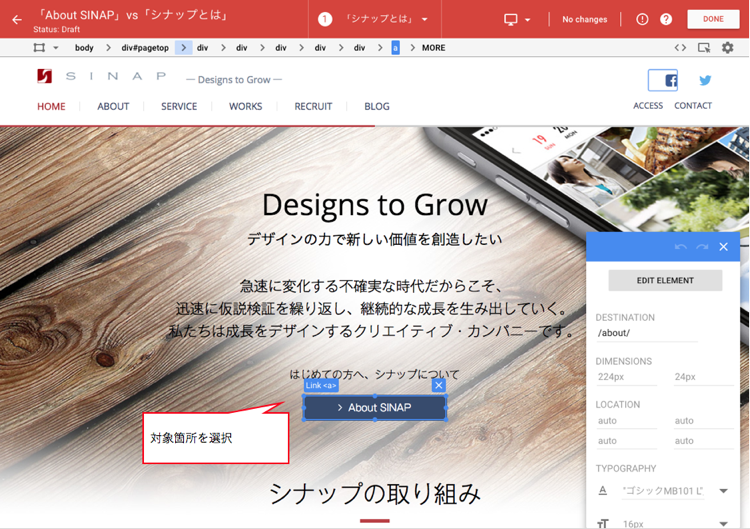Click the DONE button
The width and height of the screenshot is (750, 529).
tap(713, 19)
